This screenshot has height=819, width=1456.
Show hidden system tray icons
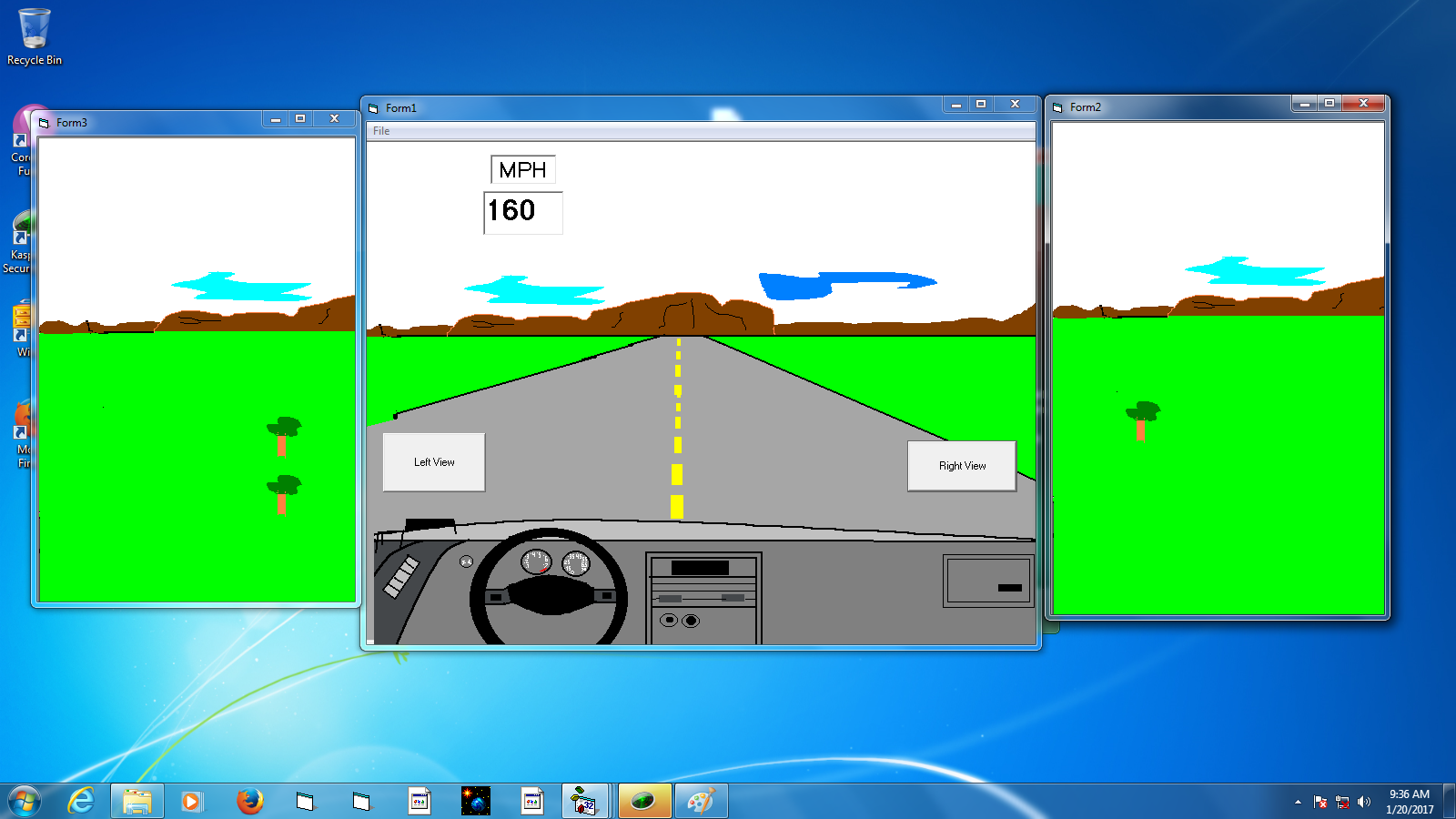click(x=1298, y=802)
